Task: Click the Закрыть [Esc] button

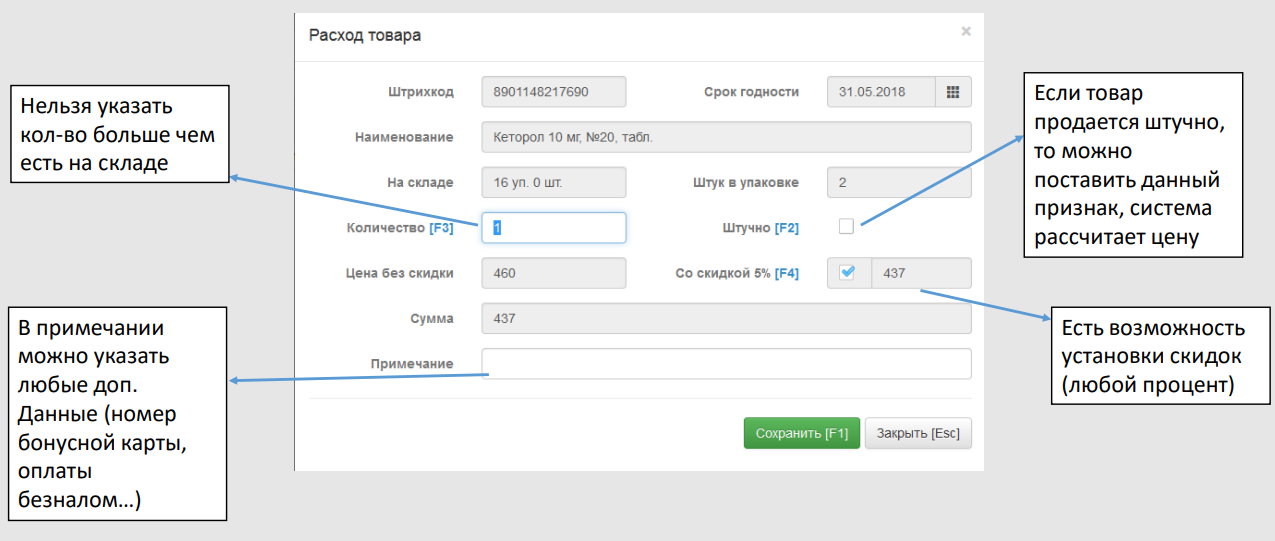Action: pyautogui.click(x=917, y=433)
